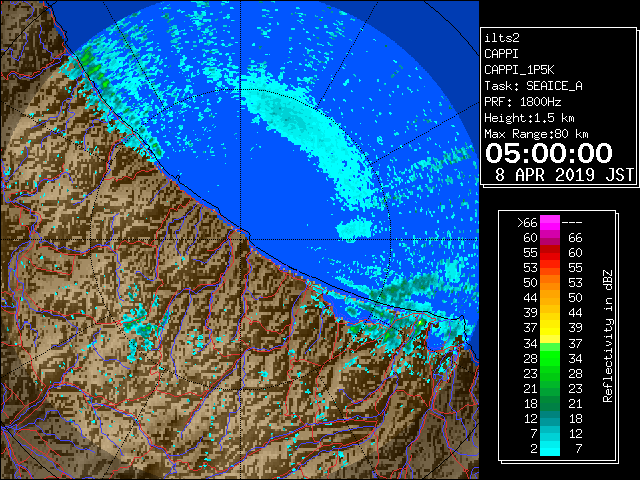This screenshot has width=640, height=480.
Task: Pick the orange 44-50 dBZ legend swatch
Action: 550,298
